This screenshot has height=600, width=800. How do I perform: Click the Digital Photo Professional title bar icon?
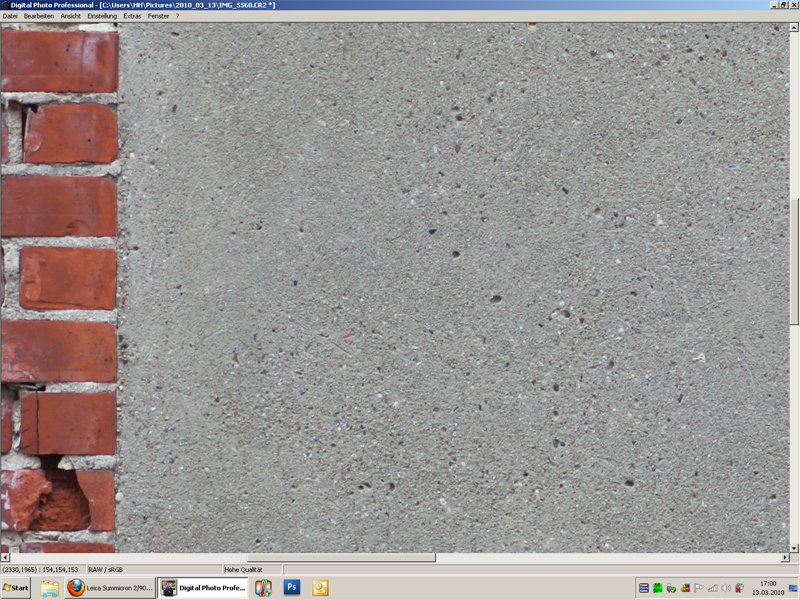(x=5, y=5)
